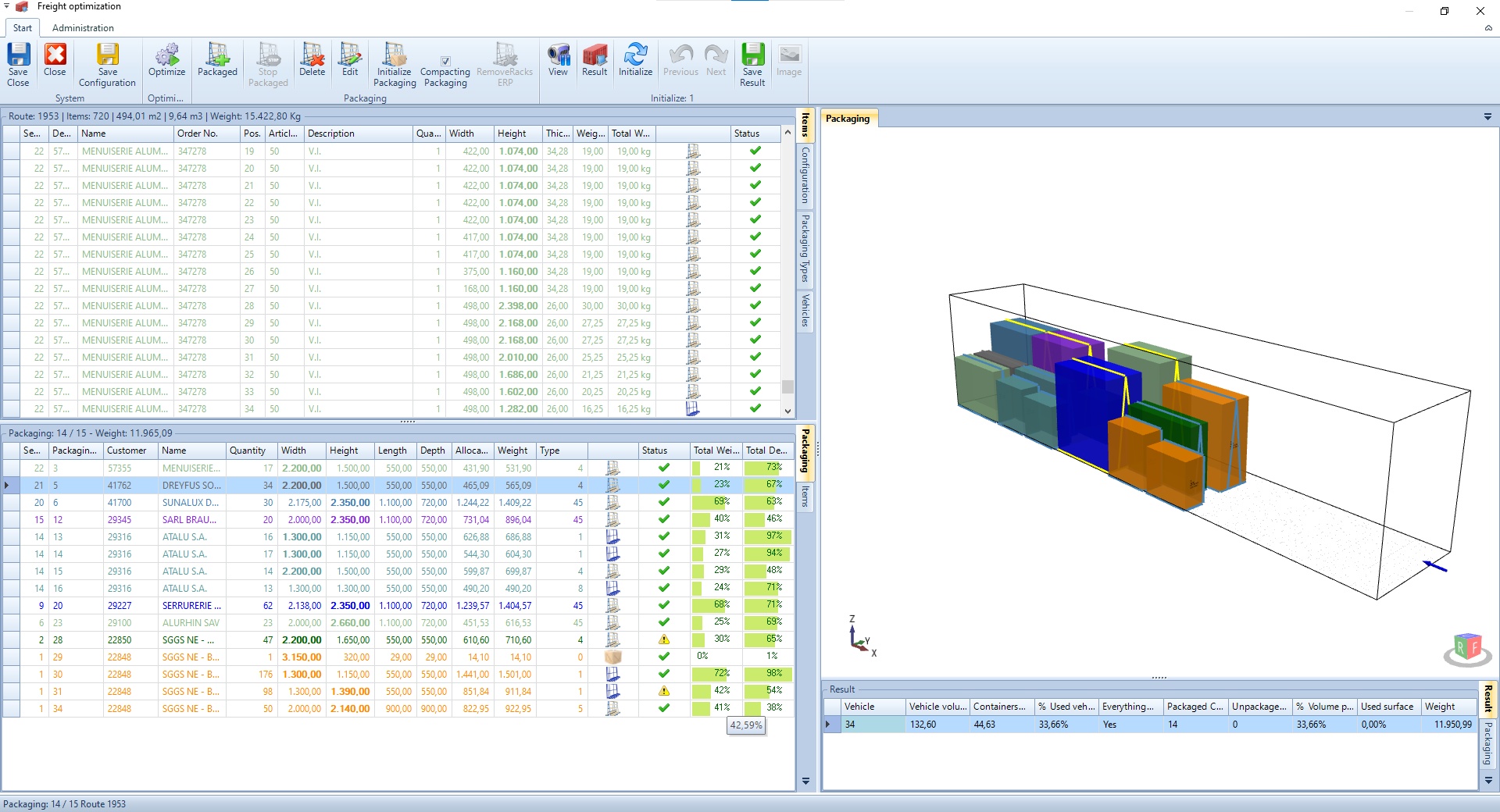Click the Status column header in items
Viewport: 1500px width, 812px height.
pyautogui.click(x=754, y=134)
